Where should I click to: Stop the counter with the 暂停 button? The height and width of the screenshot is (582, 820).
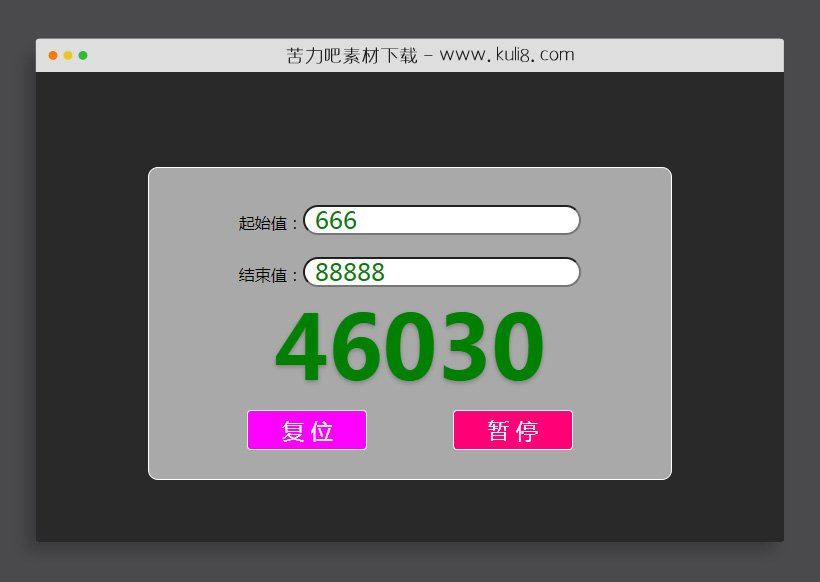(512, 430)
